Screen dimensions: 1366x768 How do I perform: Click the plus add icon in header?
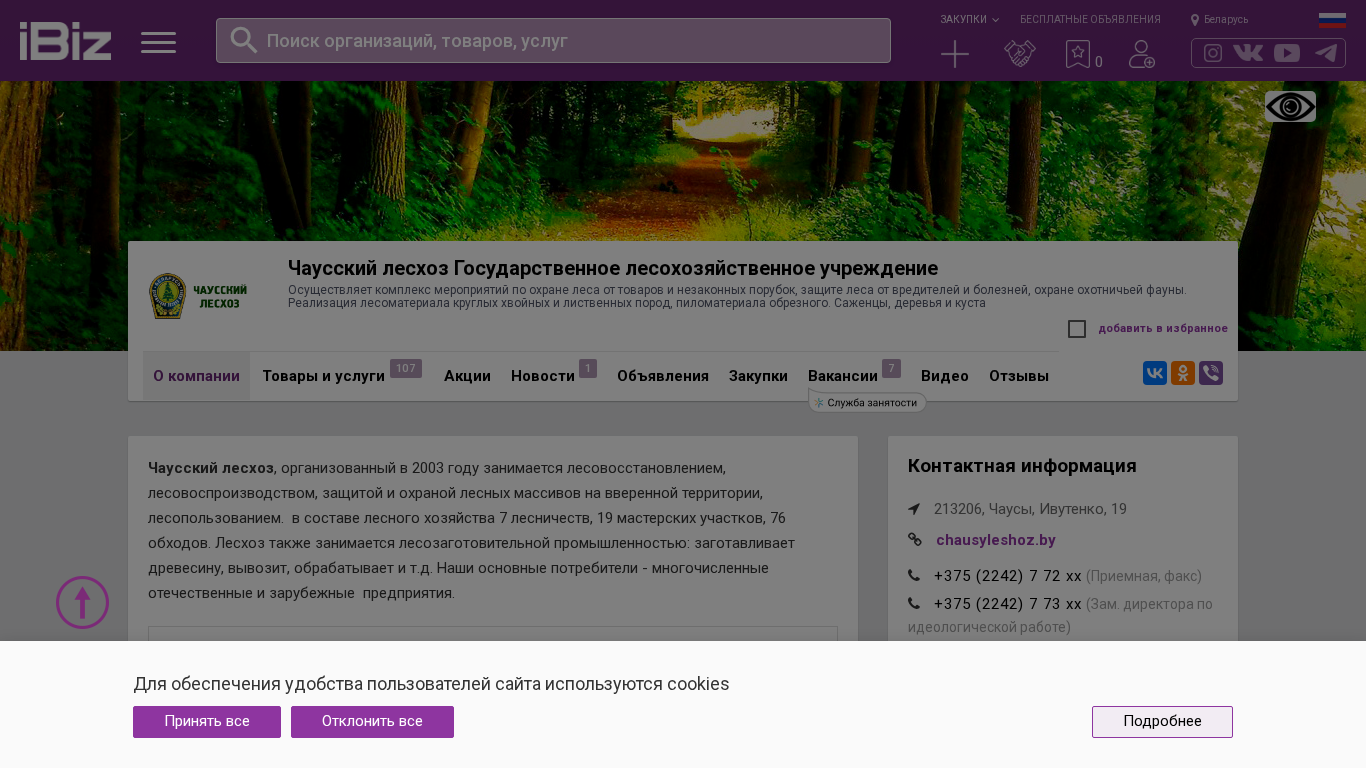click(x=955, y=54)
